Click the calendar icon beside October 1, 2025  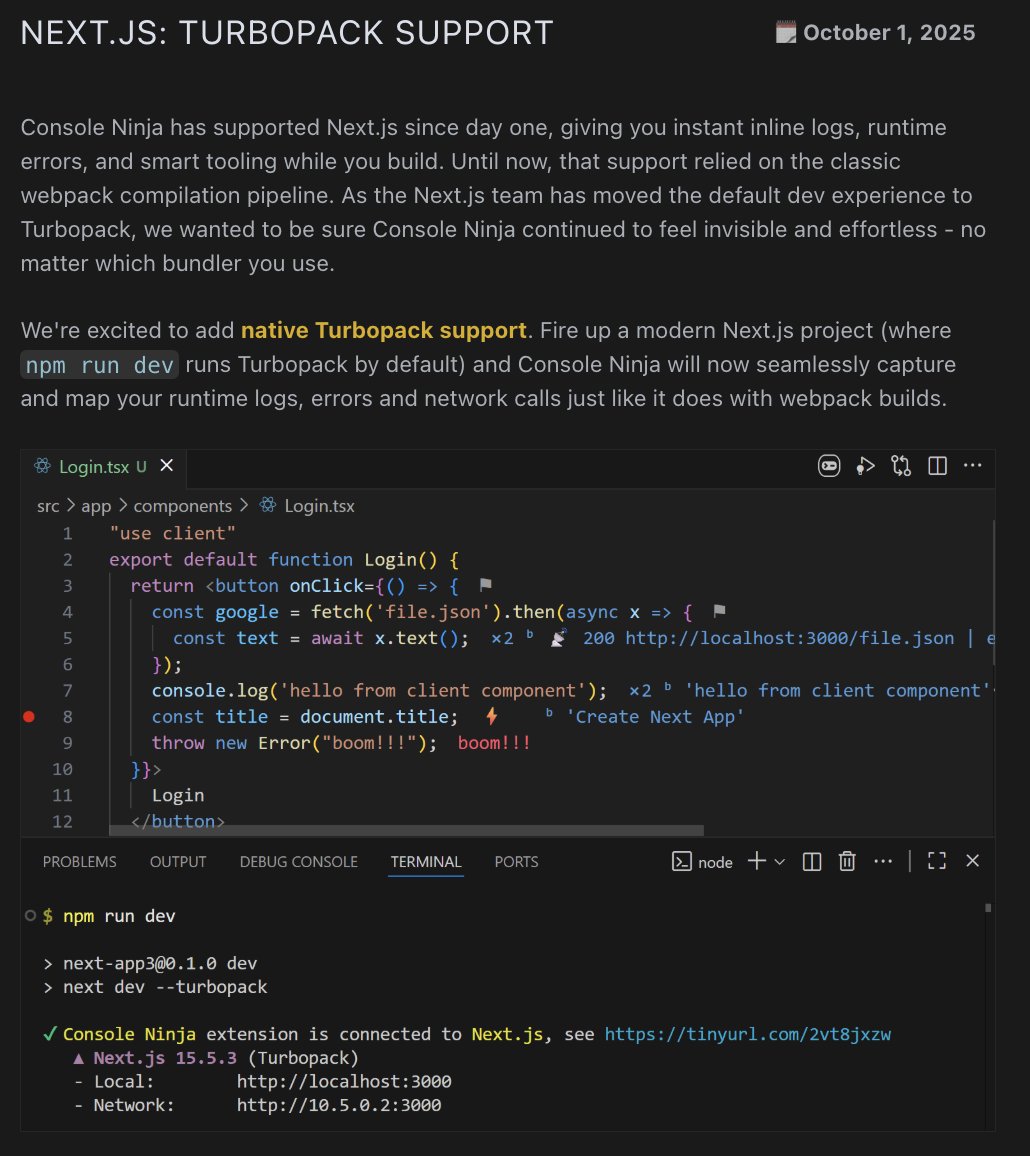(x=786, y=32)
